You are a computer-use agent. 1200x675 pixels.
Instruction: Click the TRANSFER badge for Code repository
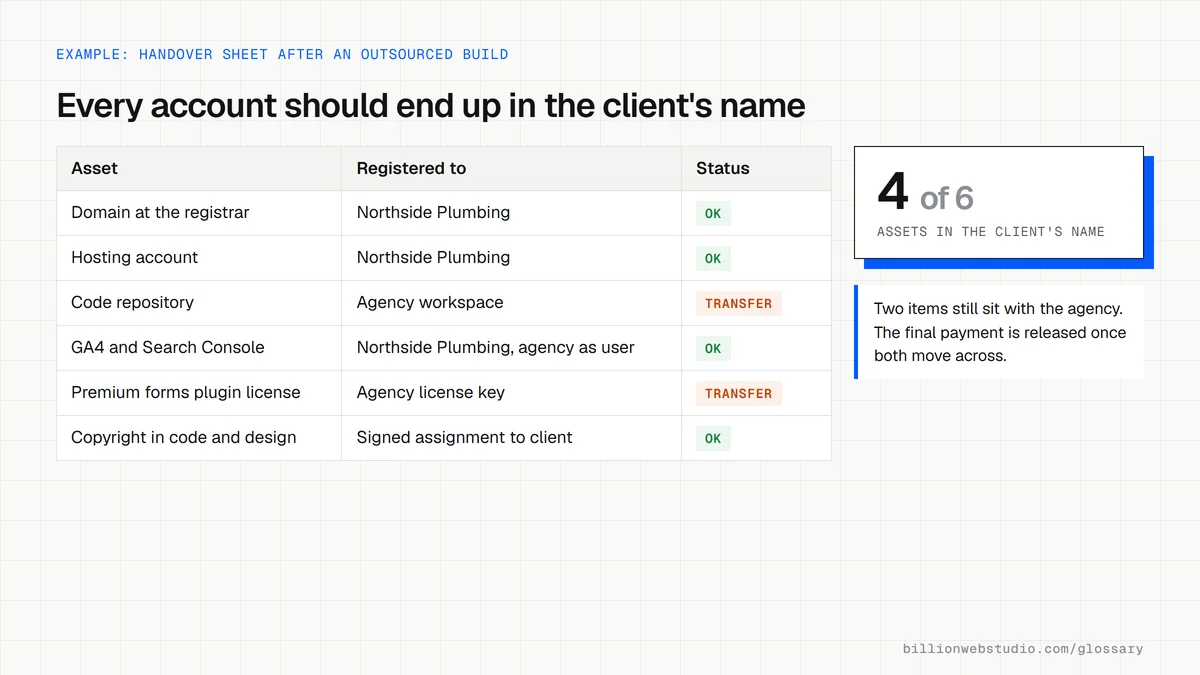(x=739, y=303)
